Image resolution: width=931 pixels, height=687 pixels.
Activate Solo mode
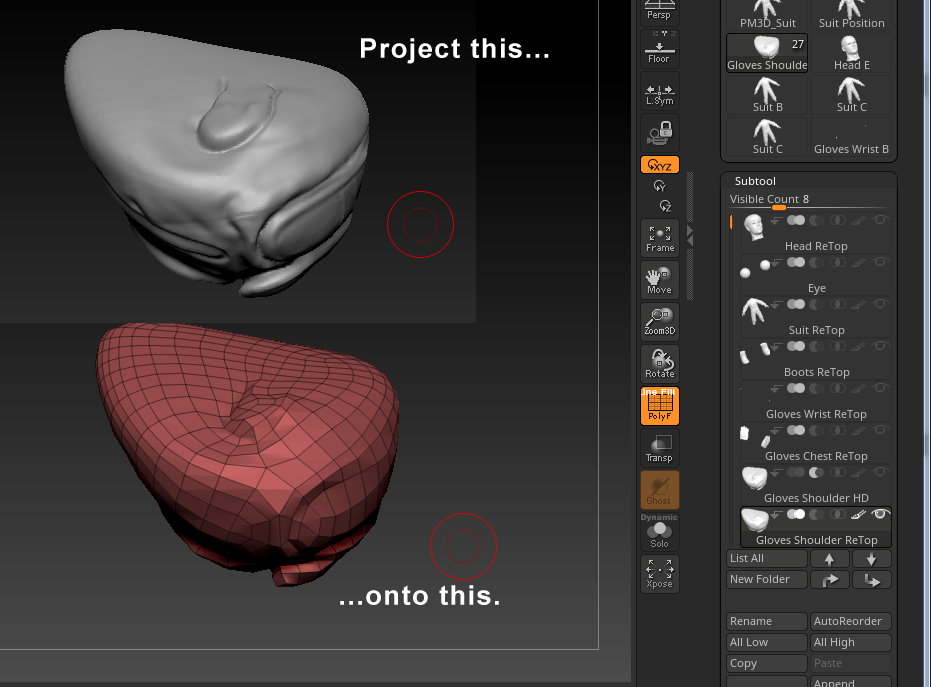[x=660, y=533]
